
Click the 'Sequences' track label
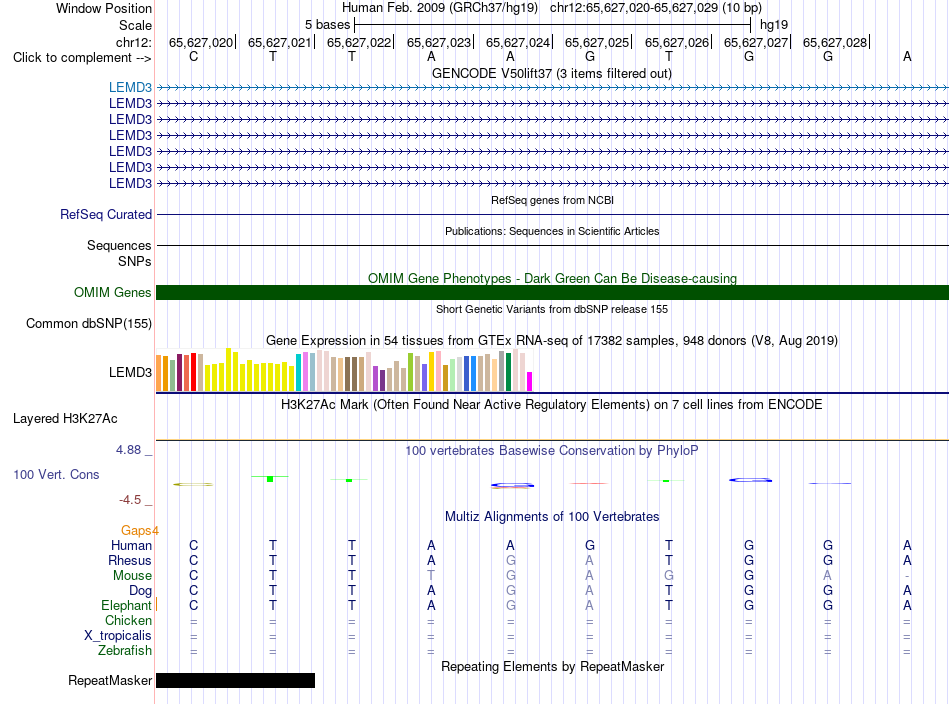coord(119,245)
